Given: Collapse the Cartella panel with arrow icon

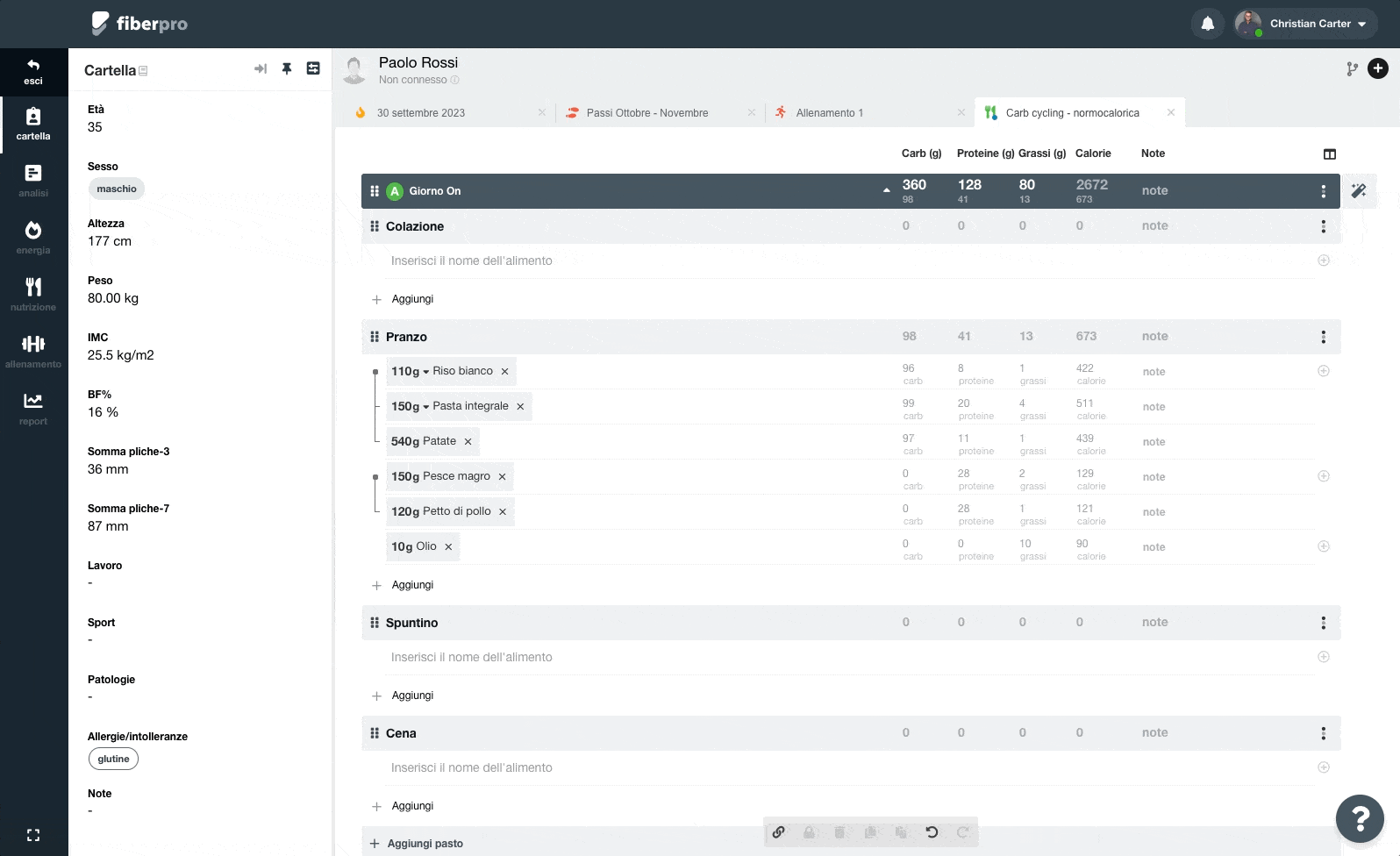Looking at the screenshot, I should pos(261,68).
